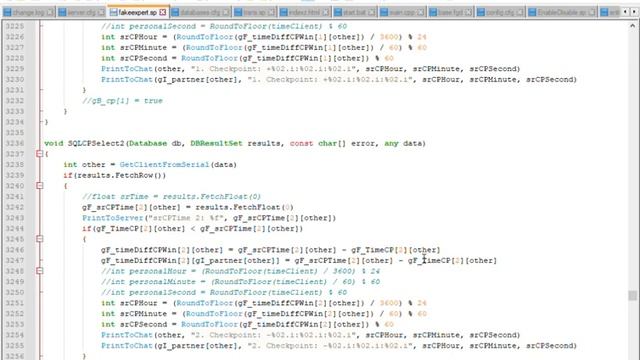Click PrintToChat on line 3255
Image resolution: width=640 pixels, height=360 pixels.
(x=127, y=346)
